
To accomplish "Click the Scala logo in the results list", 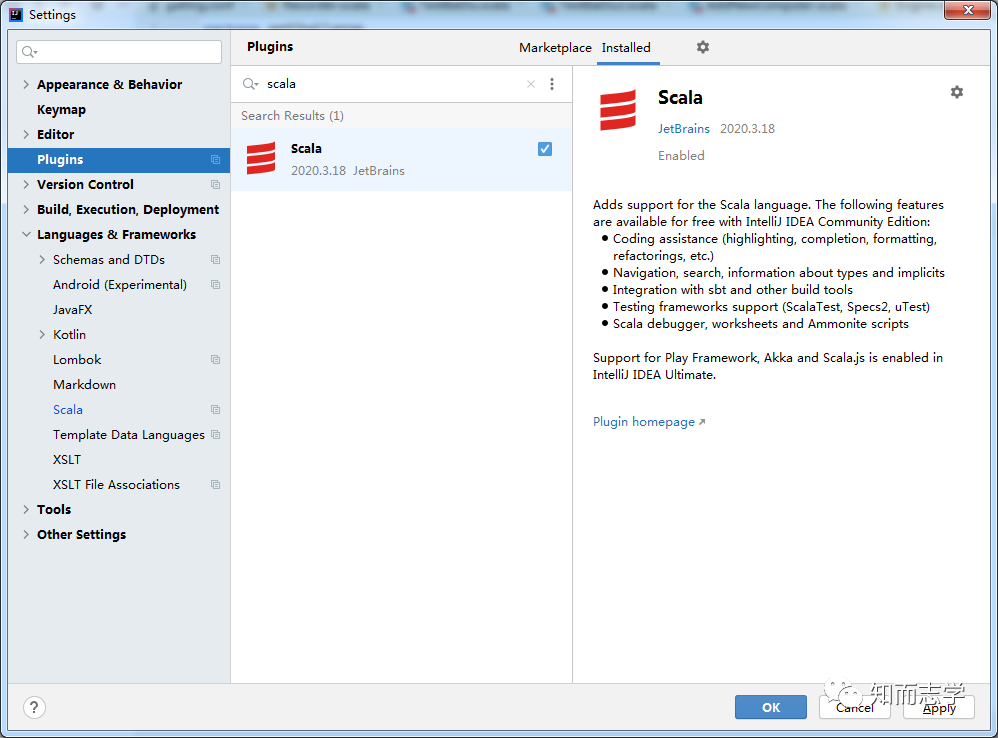I will pyautogui.click(x=261, y=158).
